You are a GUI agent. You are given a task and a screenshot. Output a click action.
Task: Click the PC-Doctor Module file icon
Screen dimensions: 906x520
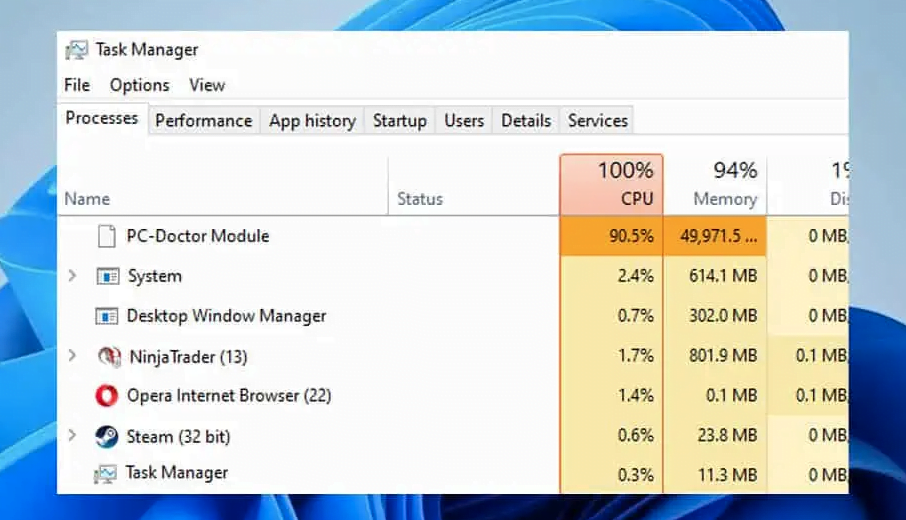pyautogui.click(x=107, y=236)
